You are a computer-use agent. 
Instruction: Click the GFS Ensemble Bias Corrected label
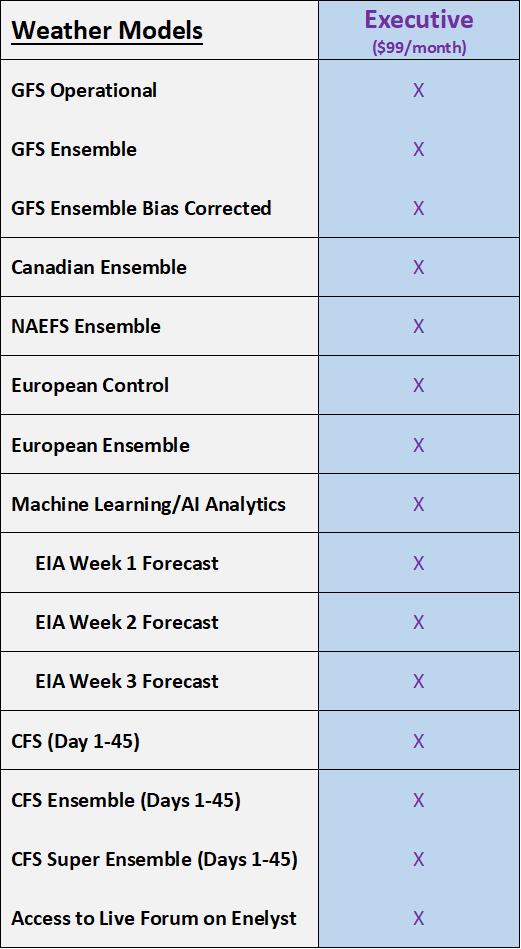tap(142, 208)
